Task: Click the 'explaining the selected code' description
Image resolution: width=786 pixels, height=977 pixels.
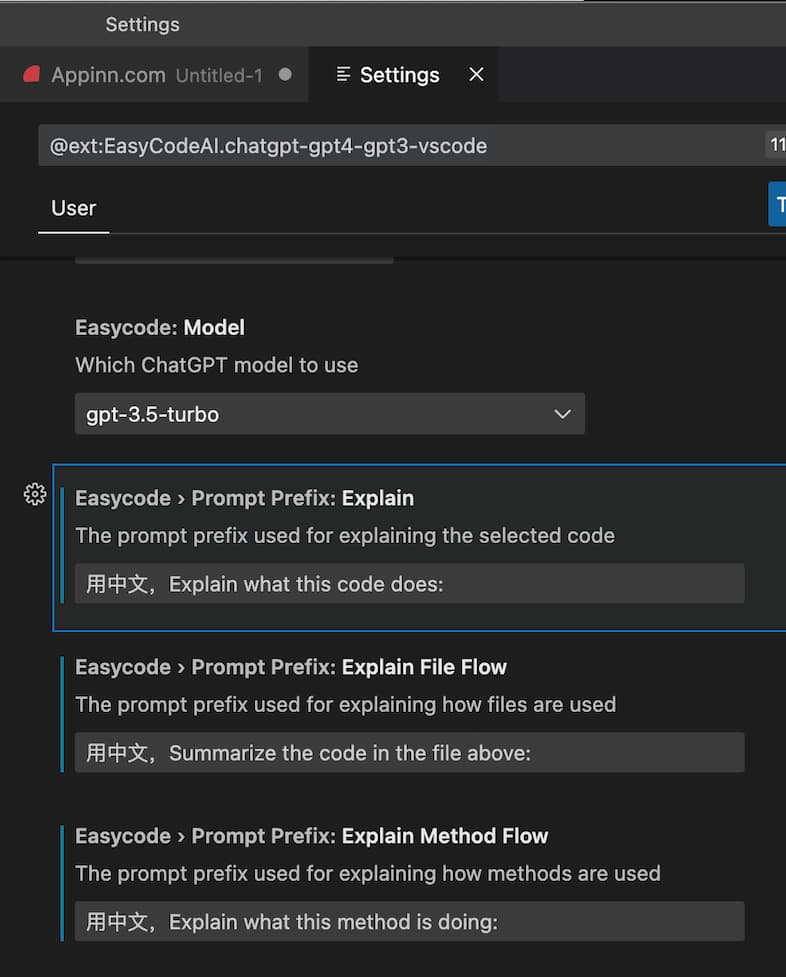Action: tap(345, 536)
